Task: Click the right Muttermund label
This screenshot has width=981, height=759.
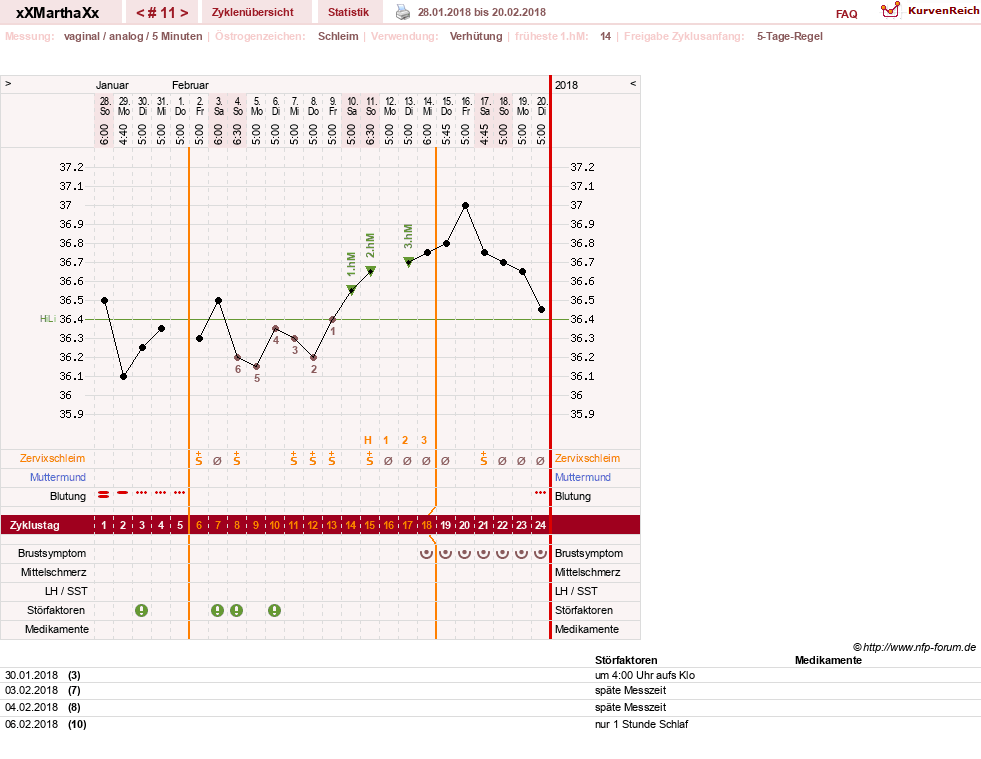Action: point(582,477)
